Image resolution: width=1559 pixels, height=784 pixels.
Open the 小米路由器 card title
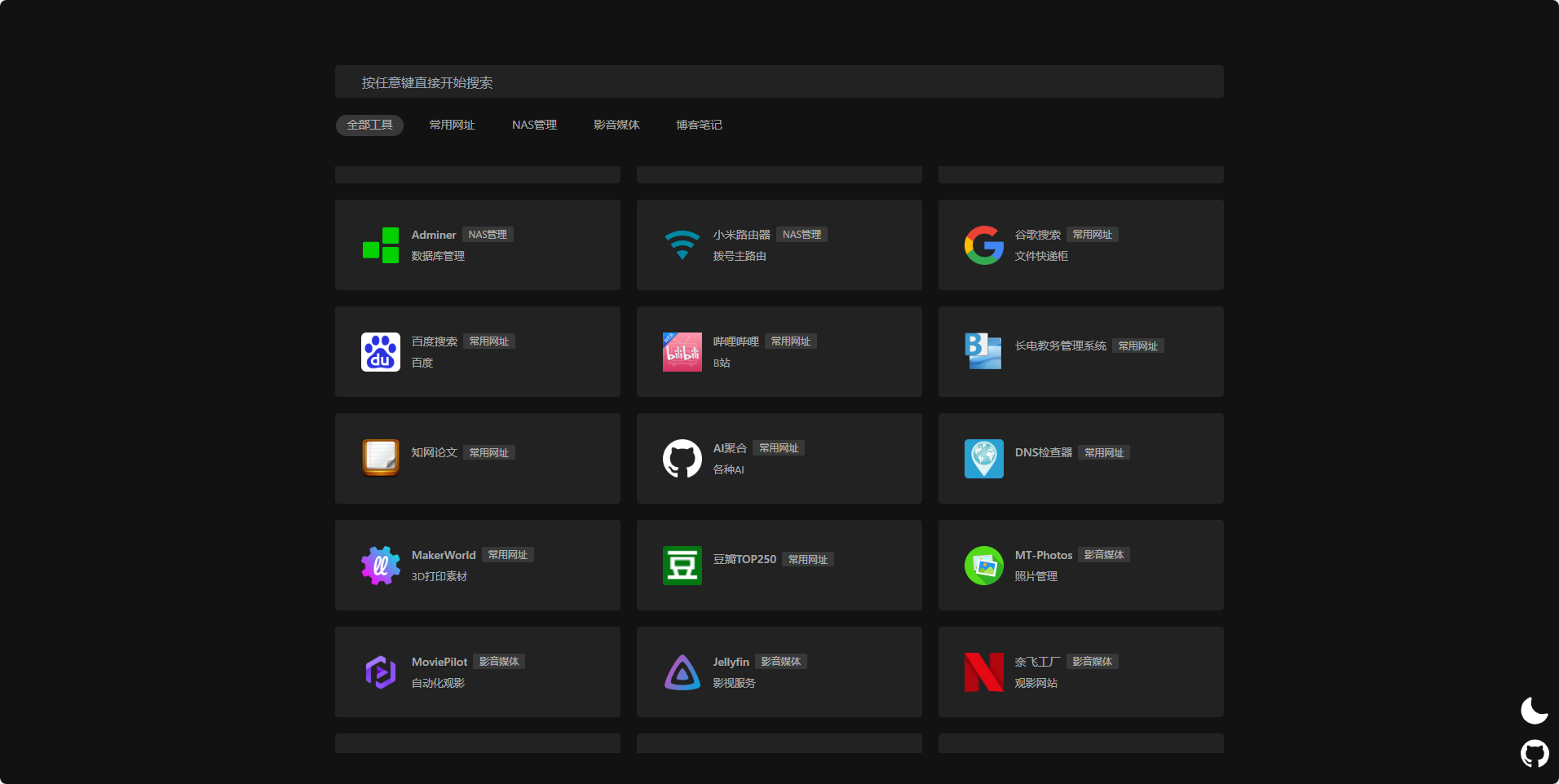click(742, 235)
